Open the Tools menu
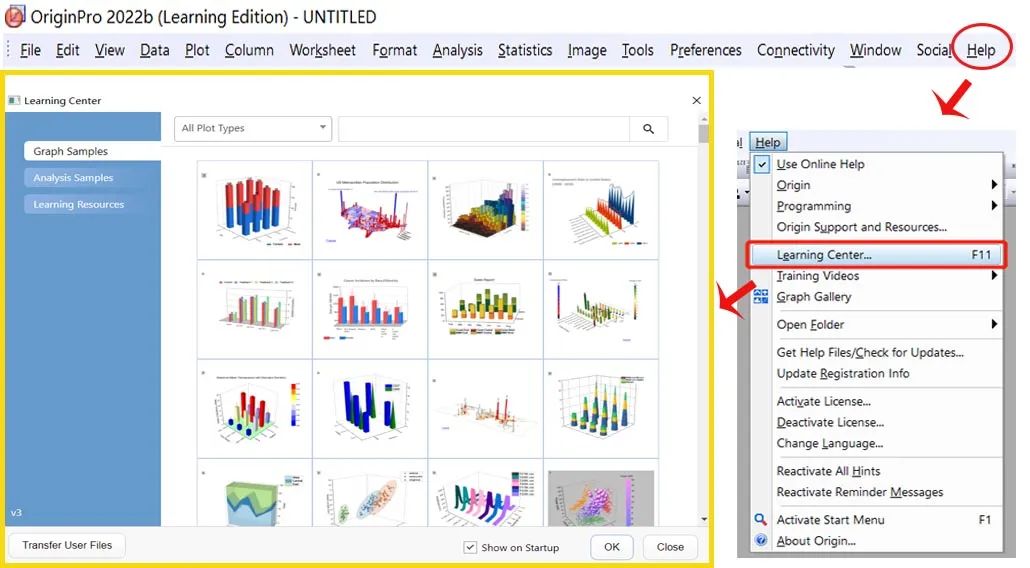 tap(637, 51)
